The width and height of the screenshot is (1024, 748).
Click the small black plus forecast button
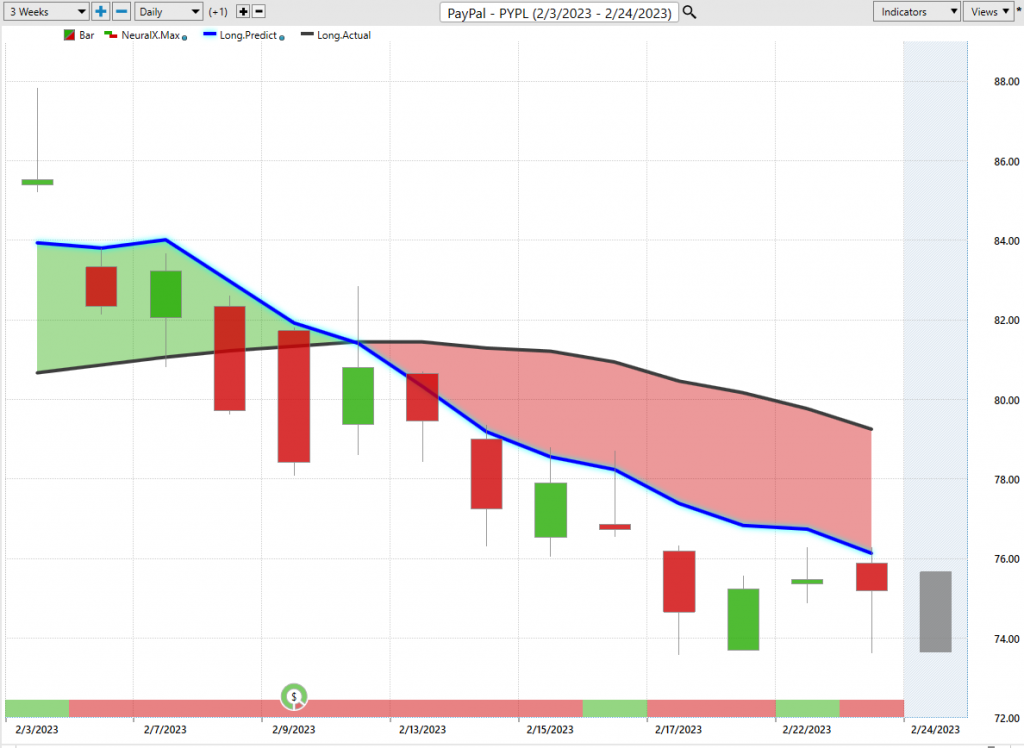(243, 12)
